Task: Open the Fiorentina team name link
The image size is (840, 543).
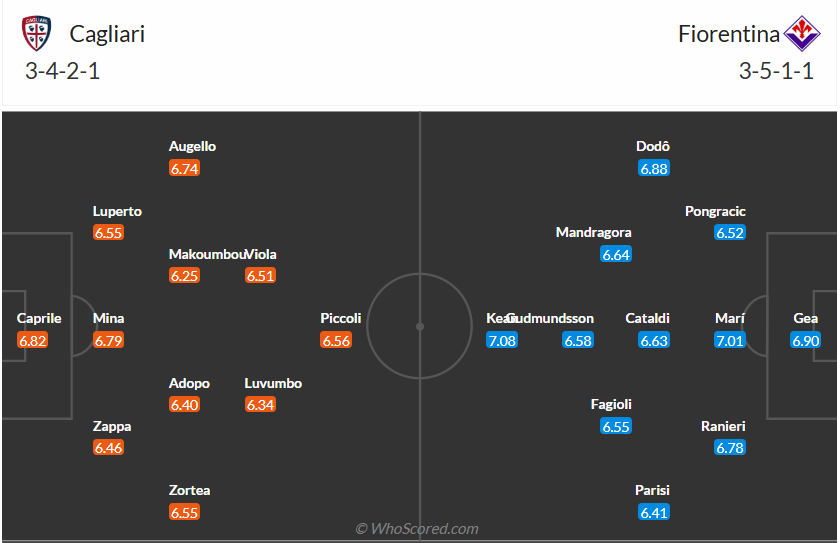Action: point(729,34)
